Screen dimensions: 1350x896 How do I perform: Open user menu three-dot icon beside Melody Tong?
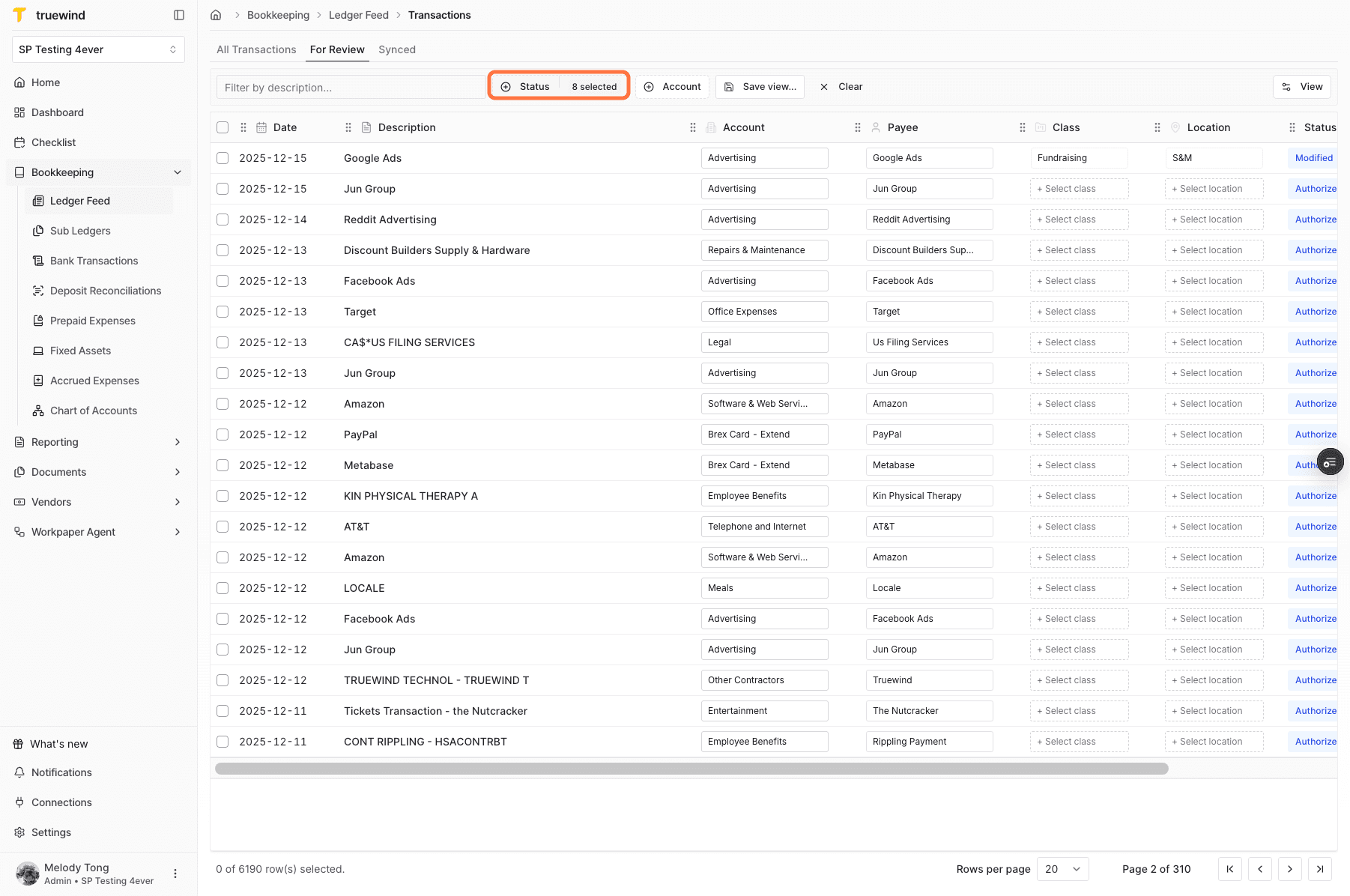175,874
